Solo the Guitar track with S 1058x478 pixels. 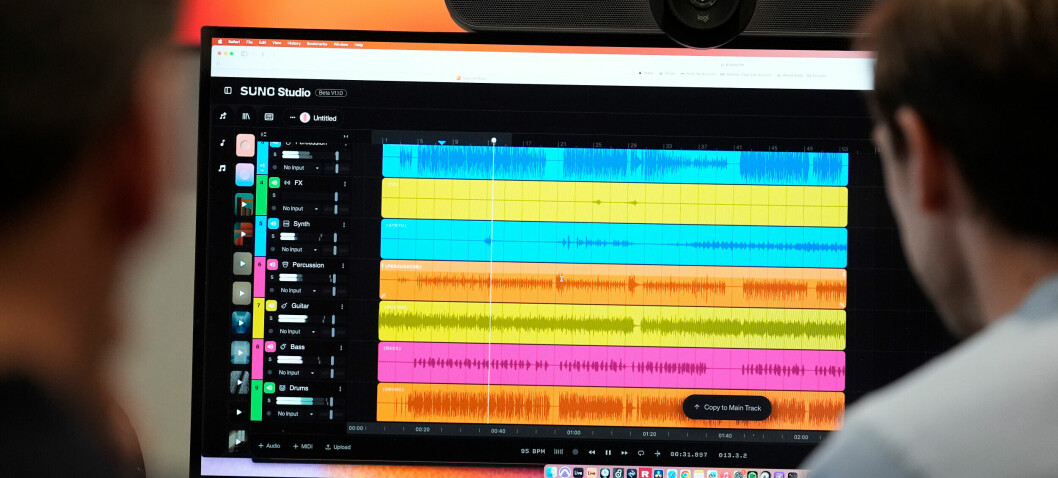(273, 318)
